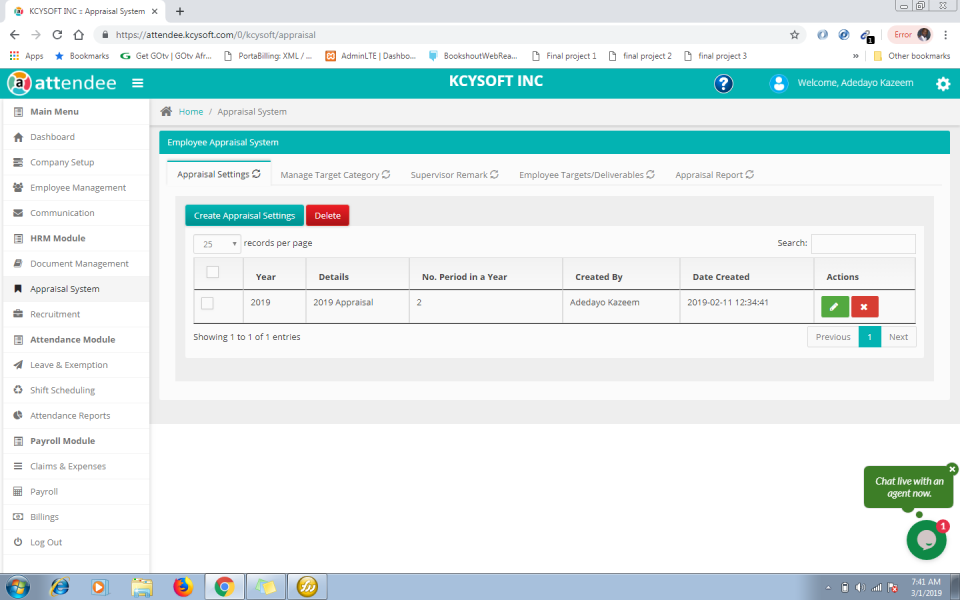Open the blue help question icon
This screenshot has width=960, height=600.
[723, 83]
